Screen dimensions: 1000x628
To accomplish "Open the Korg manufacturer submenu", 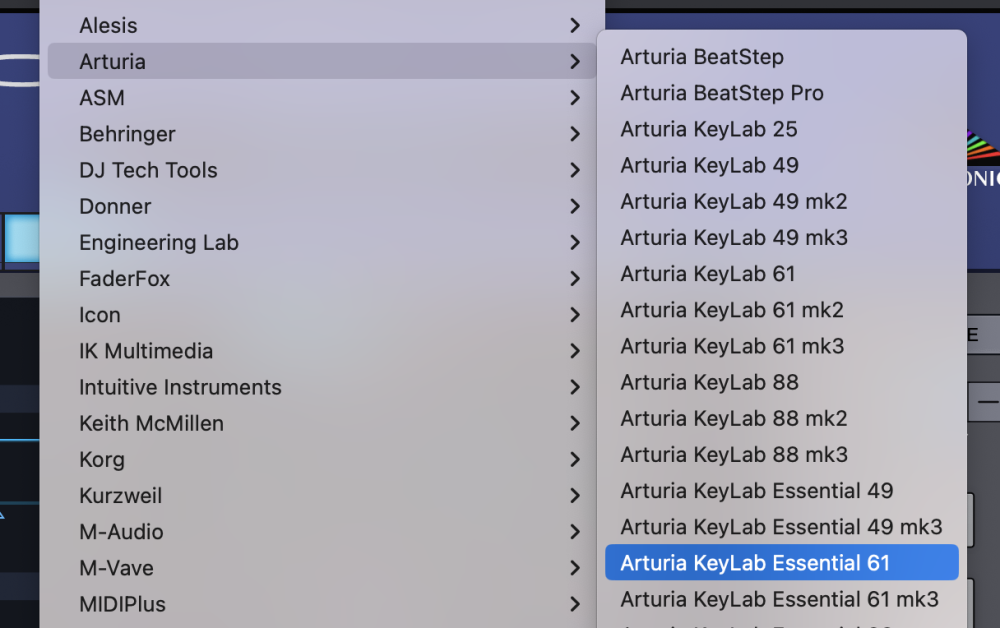I will (x=102, y=460).
